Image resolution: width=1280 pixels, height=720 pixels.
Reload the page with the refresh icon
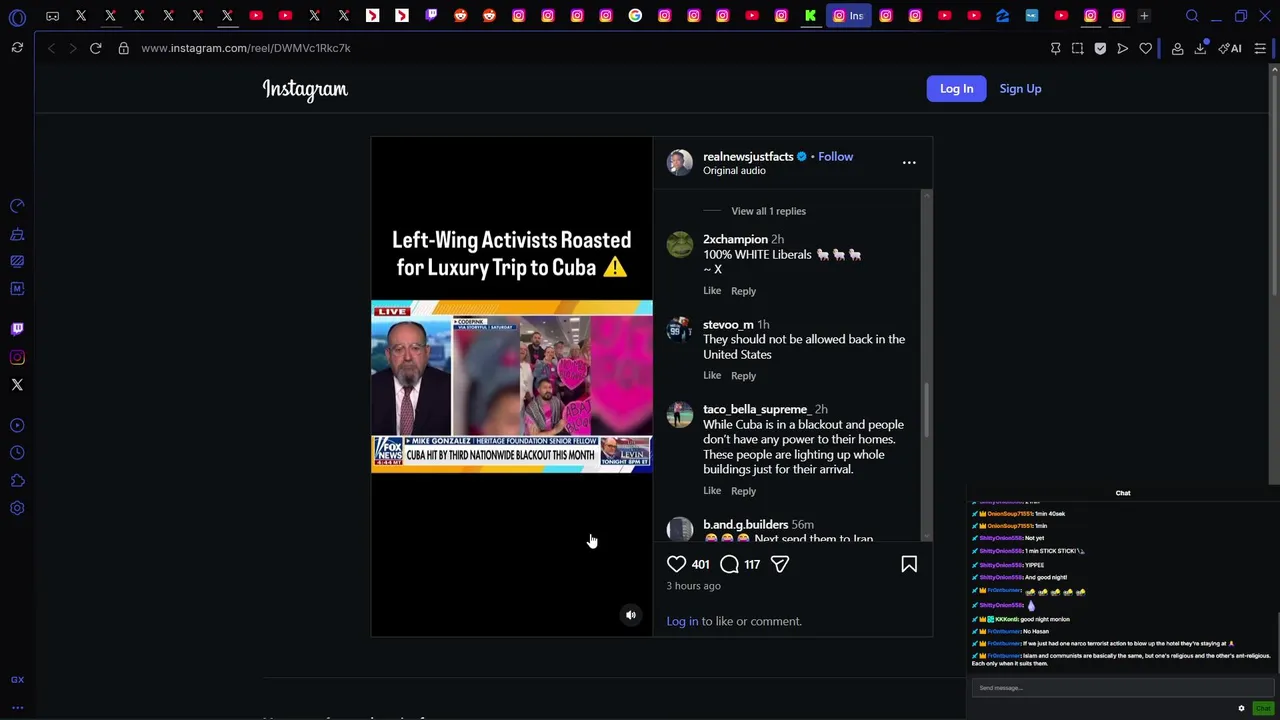click(x=96, y=48)
